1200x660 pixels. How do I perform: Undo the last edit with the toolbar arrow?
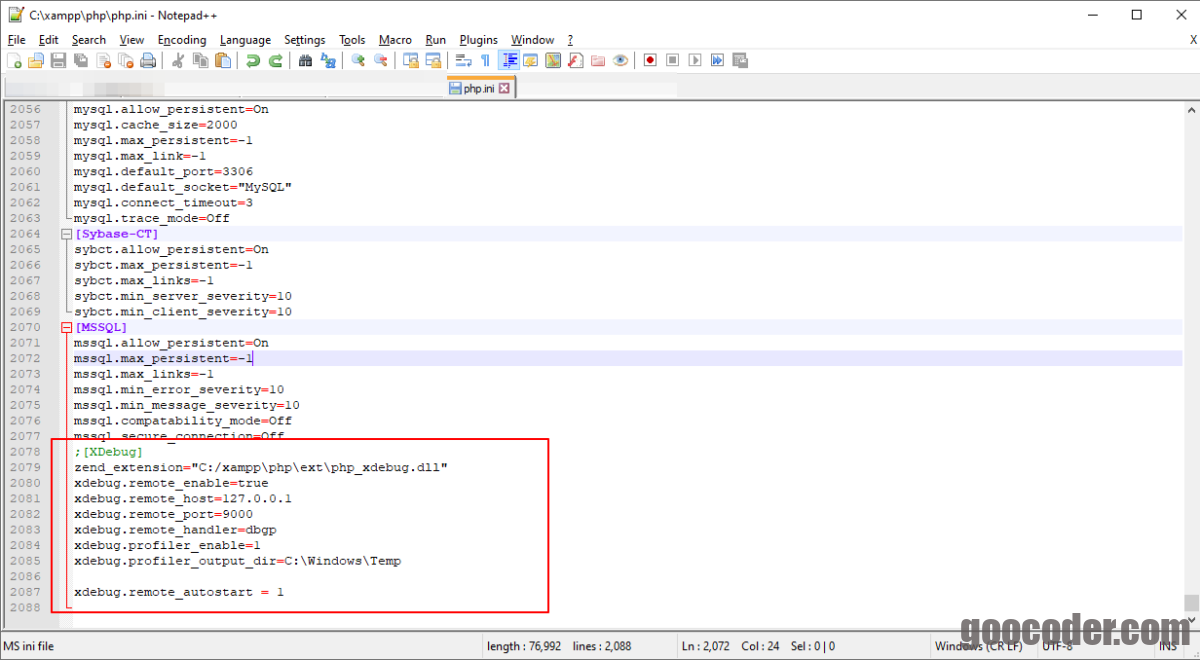(253, 60)
